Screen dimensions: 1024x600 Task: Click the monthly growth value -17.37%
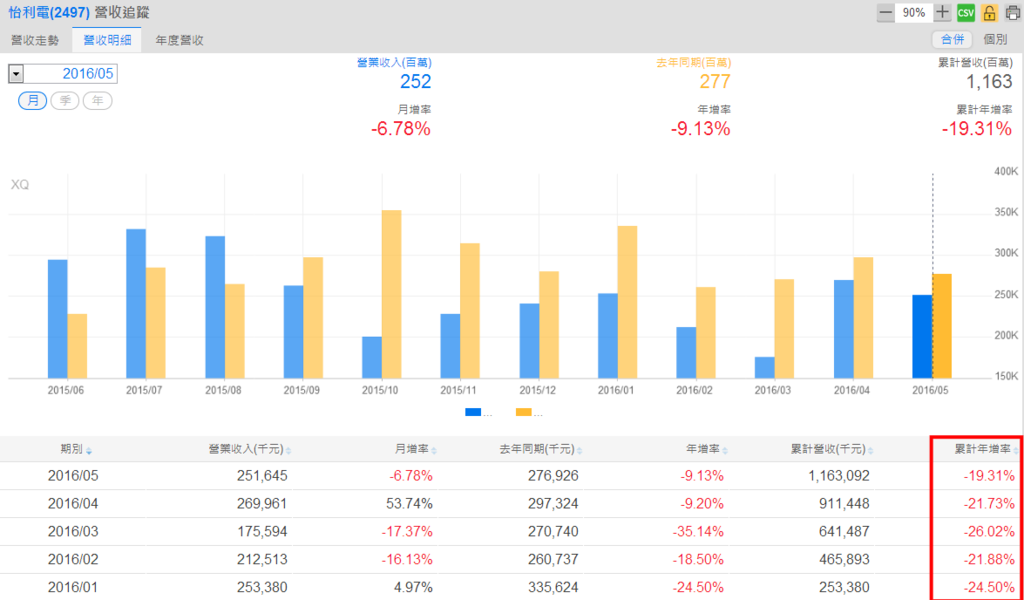pyautogui.click(x=408, y=532)
